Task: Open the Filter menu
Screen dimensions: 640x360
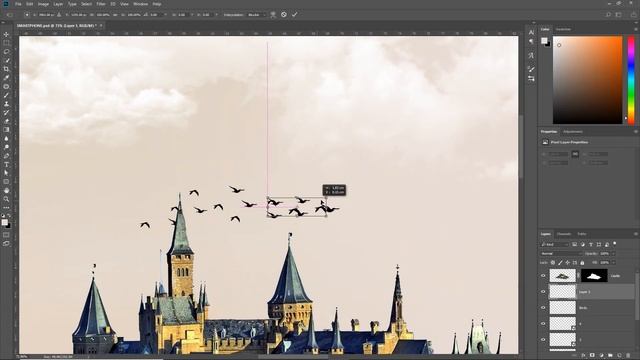Action: click(101, 4)
